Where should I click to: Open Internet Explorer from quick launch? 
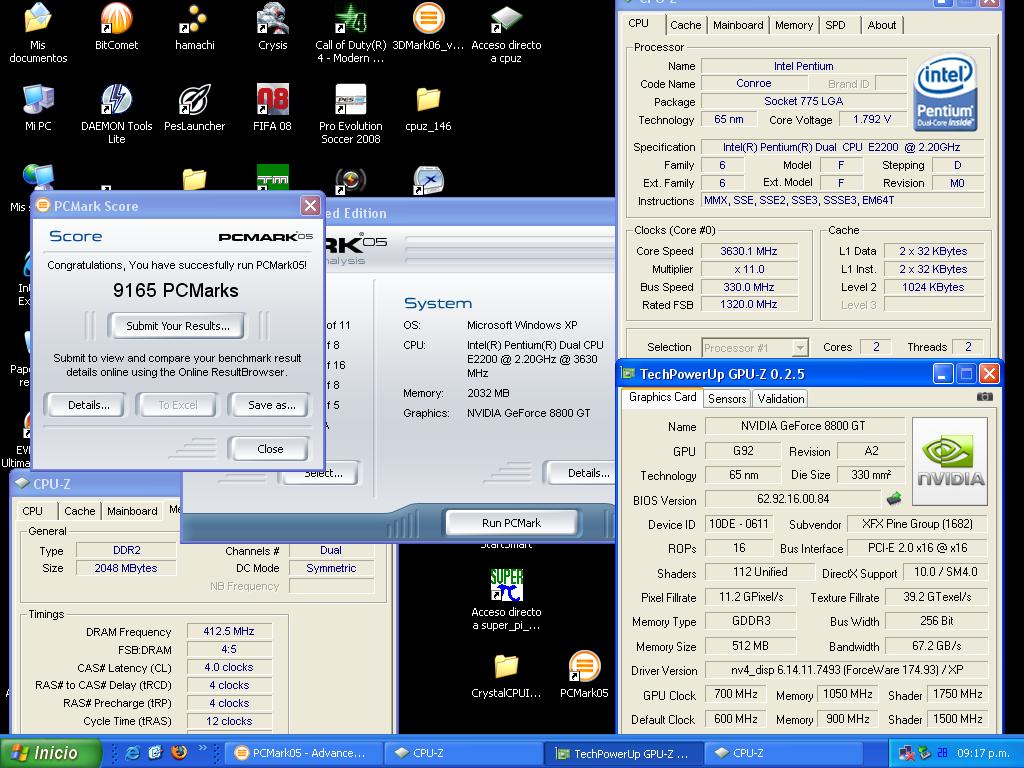click(x=133, y=753)
